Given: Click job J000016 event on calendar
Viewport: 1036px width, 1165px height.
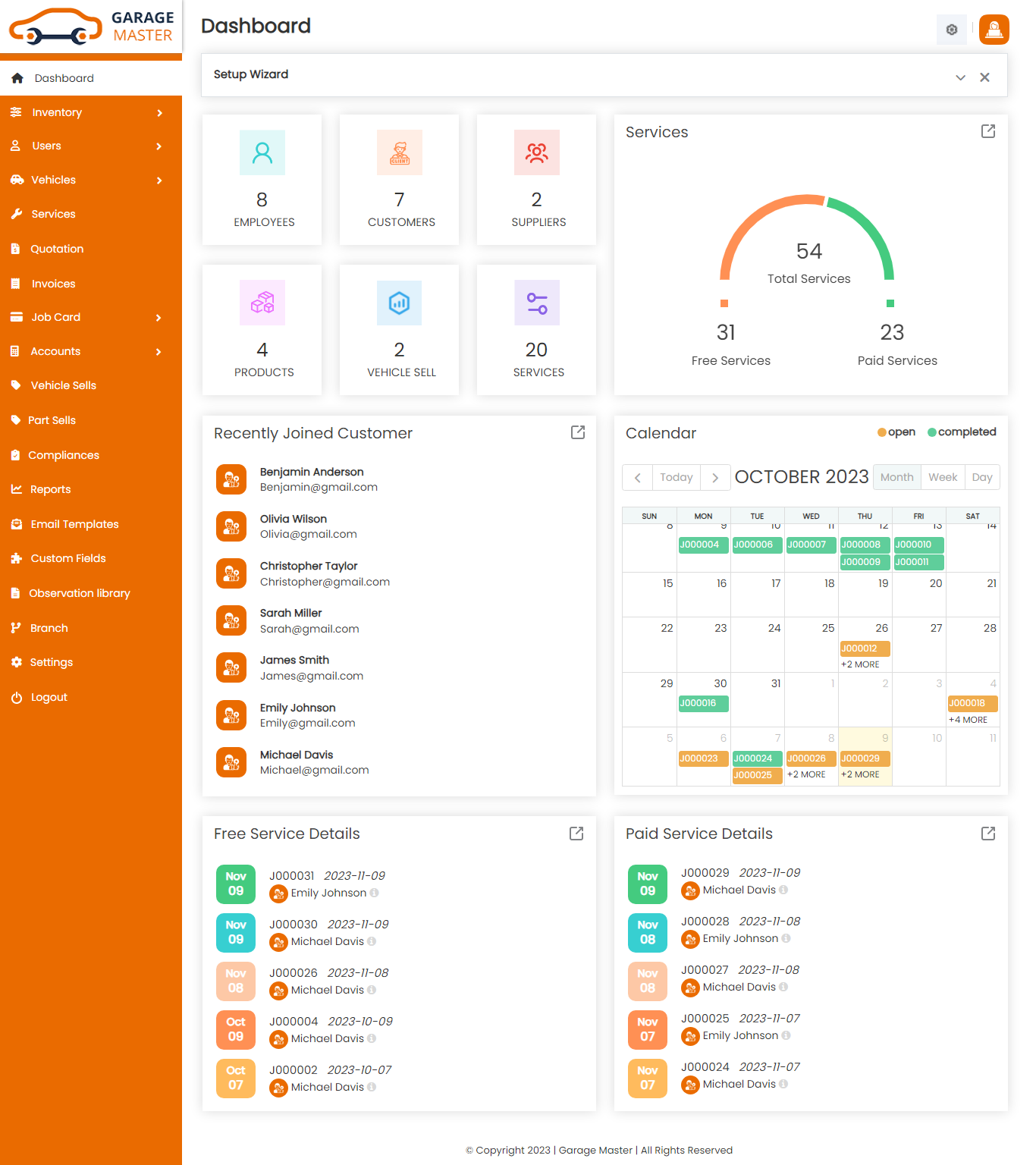Looking at the screenshot, I should pos(703,703).
